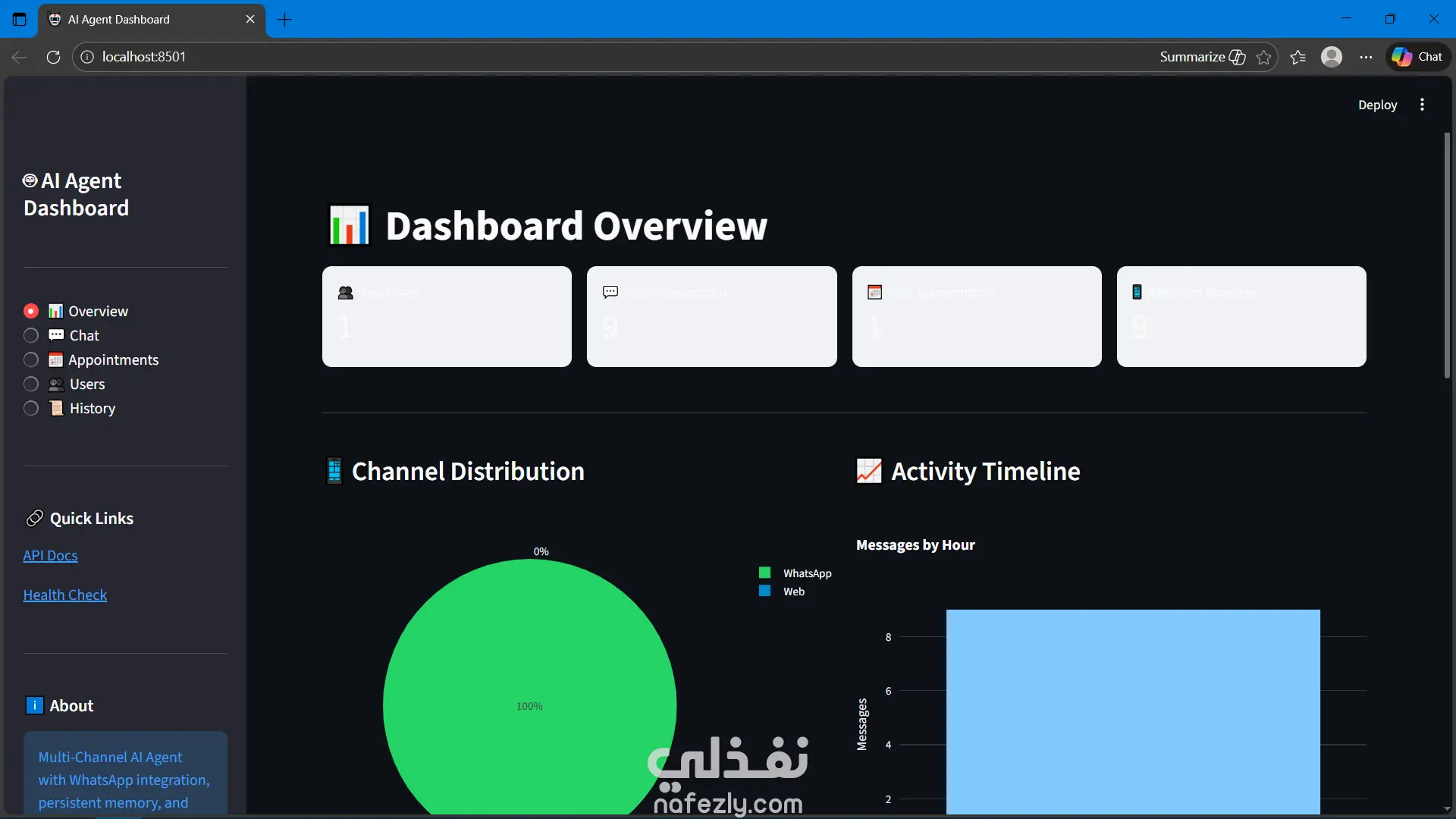This screenshot has height=819, width=1456.
Task: Open the tab actions menu icon
Action: coord(20,20)
